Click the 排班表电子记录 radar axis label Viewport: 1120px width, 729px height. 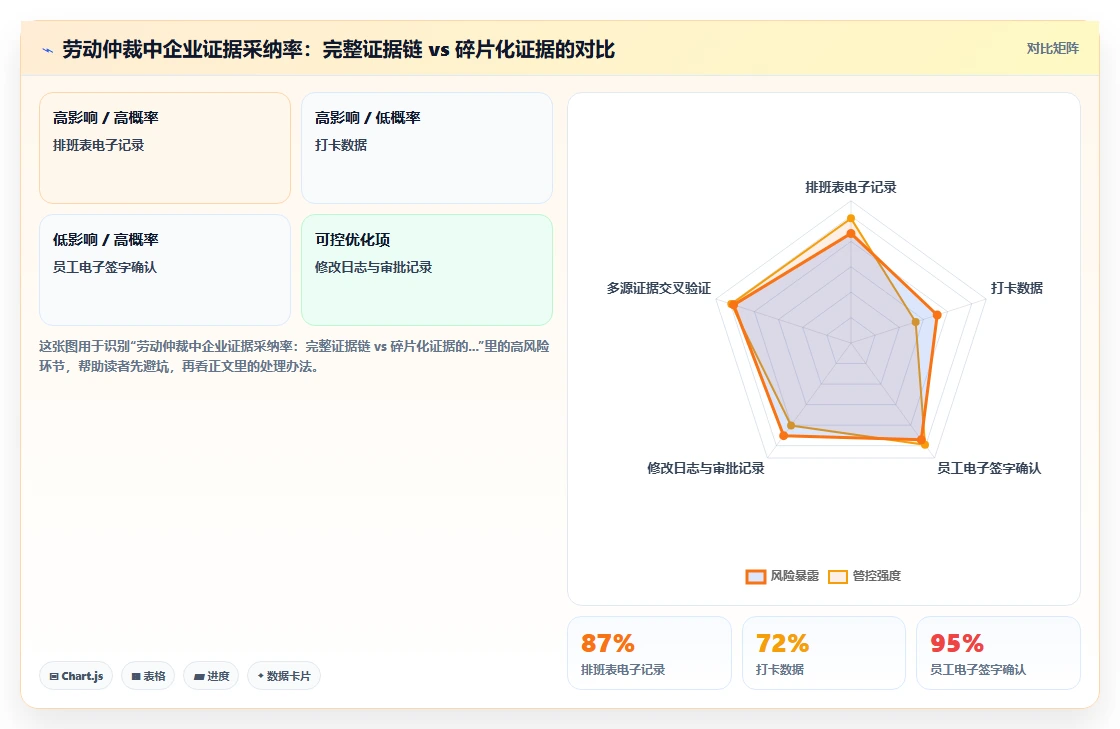point(851,187)
